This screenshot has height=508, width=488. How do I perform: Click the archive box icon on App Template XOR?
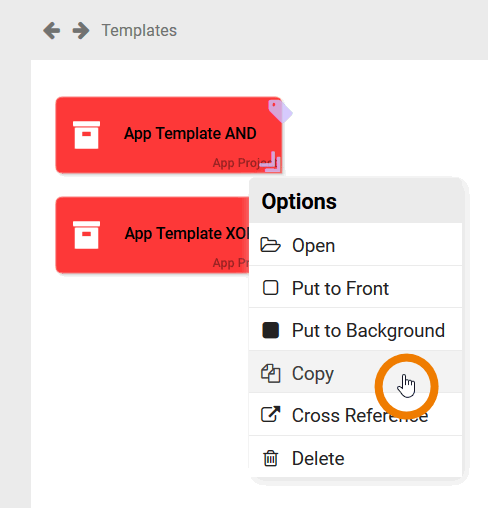tap(86, 235)
